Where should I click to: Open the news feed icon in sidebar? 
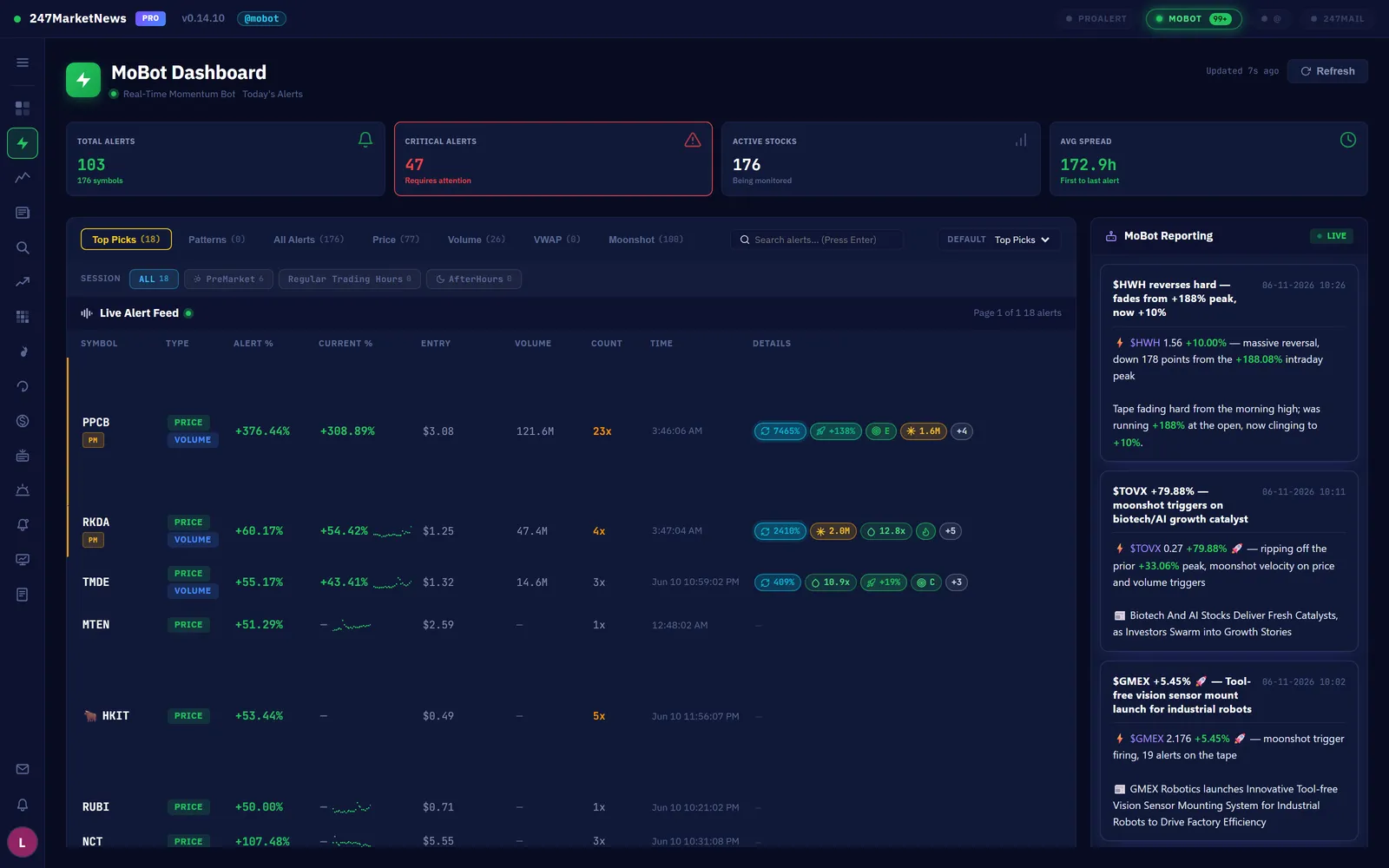(23, 213)
